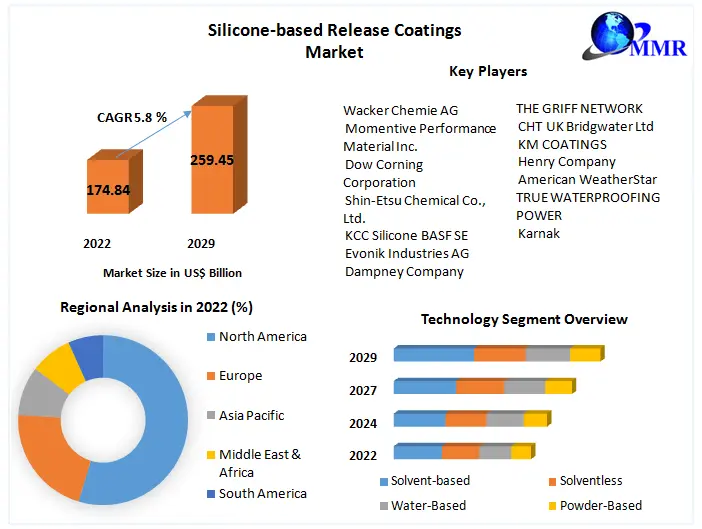Select Europe orange donut segment
This screenshot has width=702, height=529.
(50, 455)
